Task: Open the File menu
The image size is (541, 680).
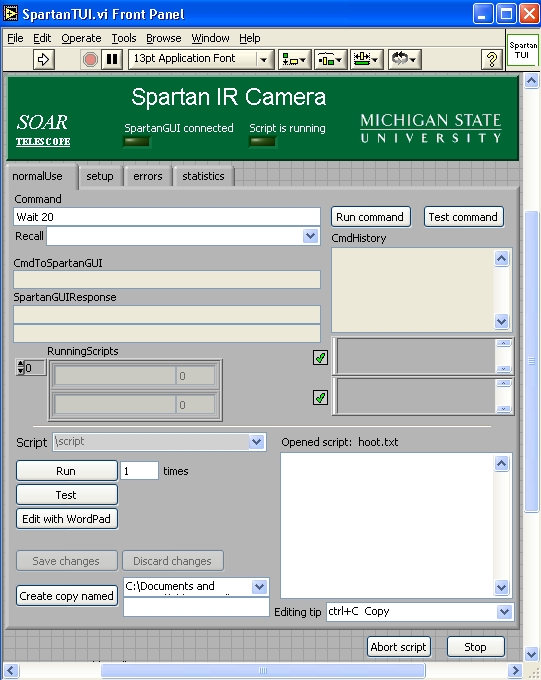Action: tap(15, 38)
